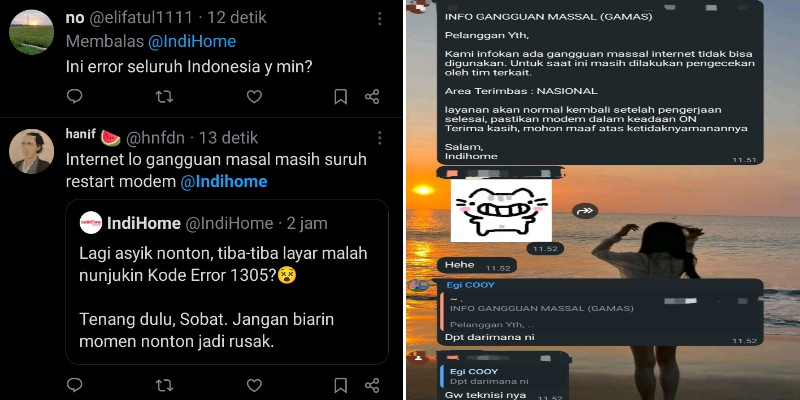
Task: Bookmark hanif's tweet
Action: pyautogui.click(x=341, y=385)
